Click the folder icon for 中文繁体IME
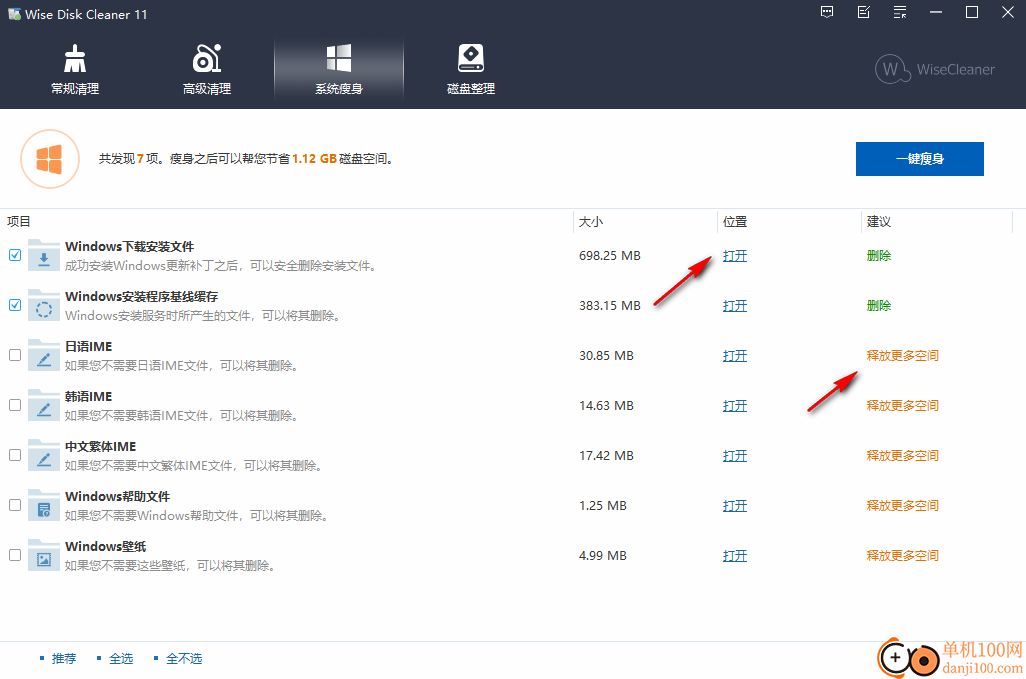 tap(44, 456)
